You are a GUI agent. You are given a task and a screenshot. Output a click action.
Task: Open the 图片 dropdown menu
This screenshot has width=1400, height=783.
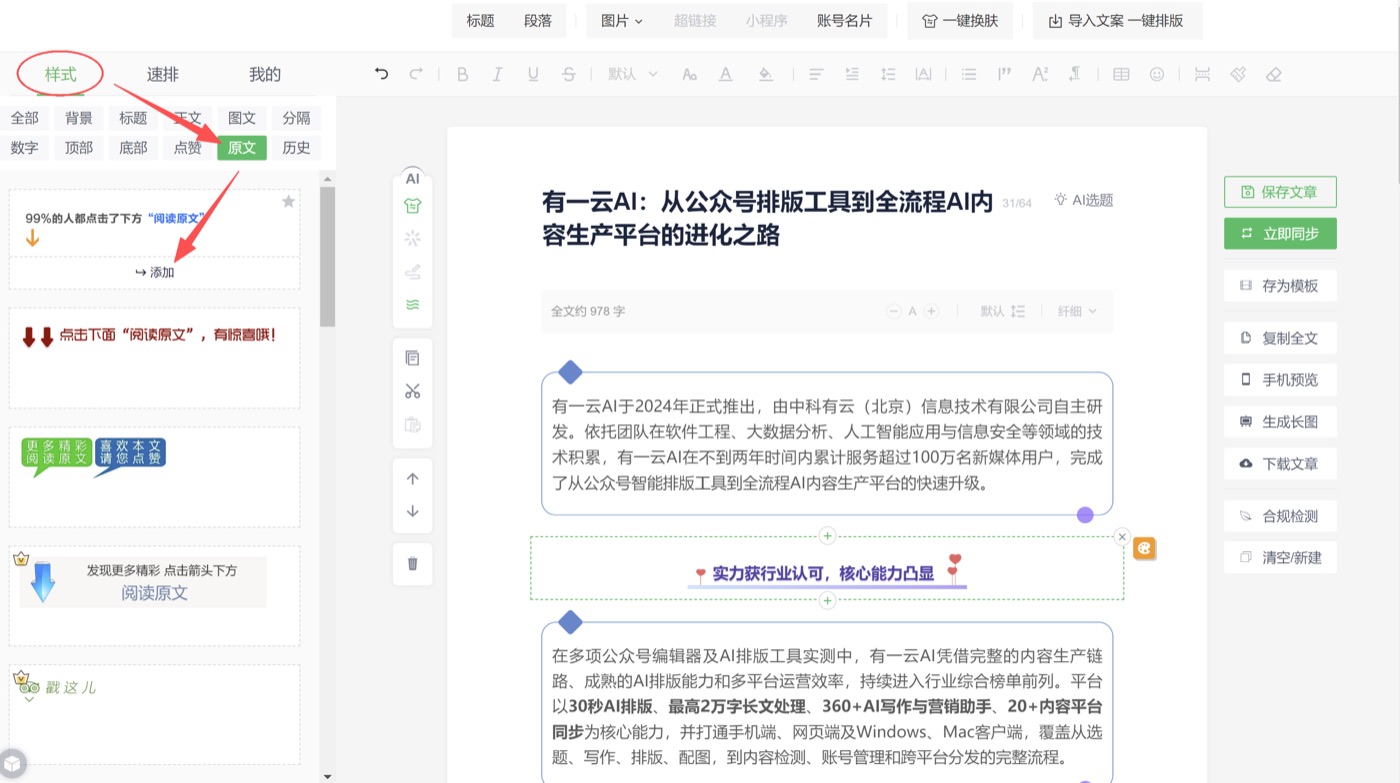[x=622, y=20]
